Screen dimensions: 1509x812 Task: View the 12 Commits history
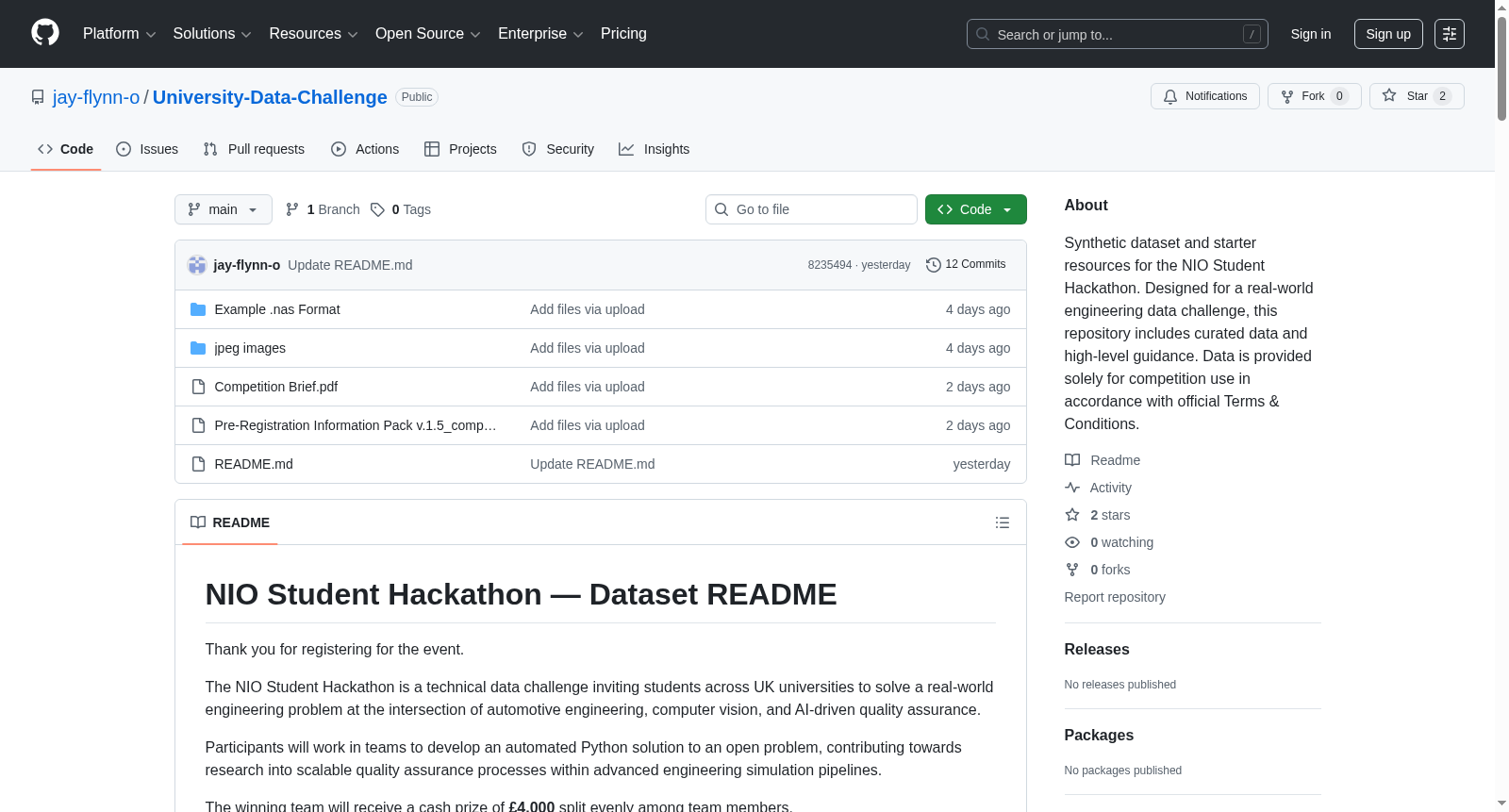click(x=967, y=265)
